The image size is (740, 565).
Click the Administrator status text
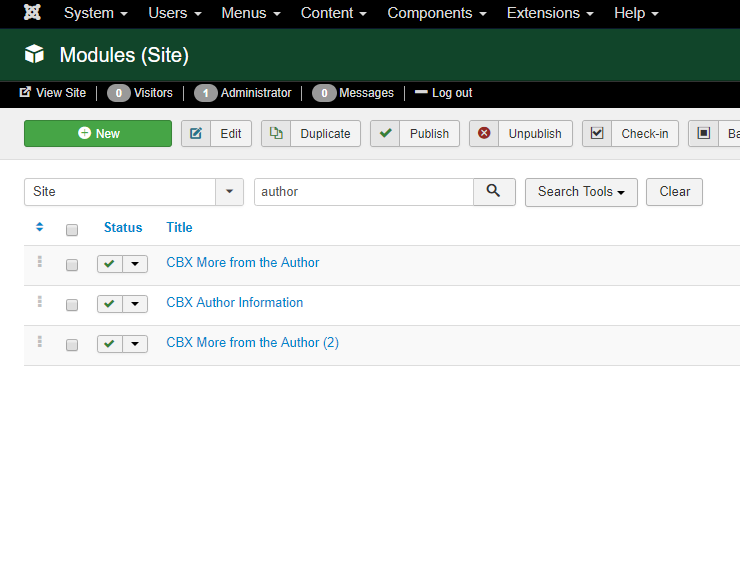(256, 93)
